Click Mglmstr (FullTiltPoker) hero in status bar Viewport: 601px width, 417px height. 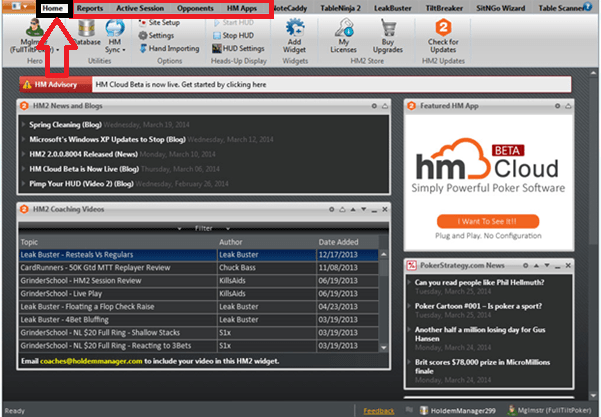[550, 410]
